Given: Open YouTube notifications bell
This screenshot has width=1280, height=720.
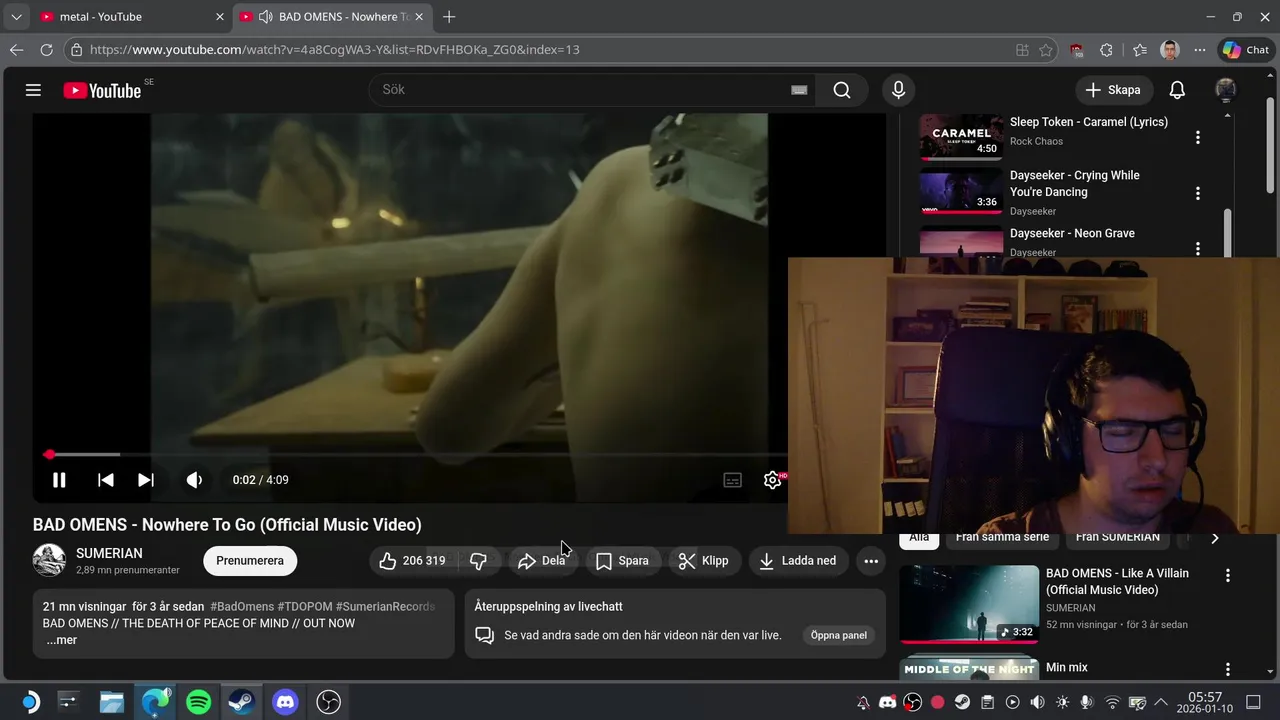Looking at the screenshot, I should click(1177, 90).
